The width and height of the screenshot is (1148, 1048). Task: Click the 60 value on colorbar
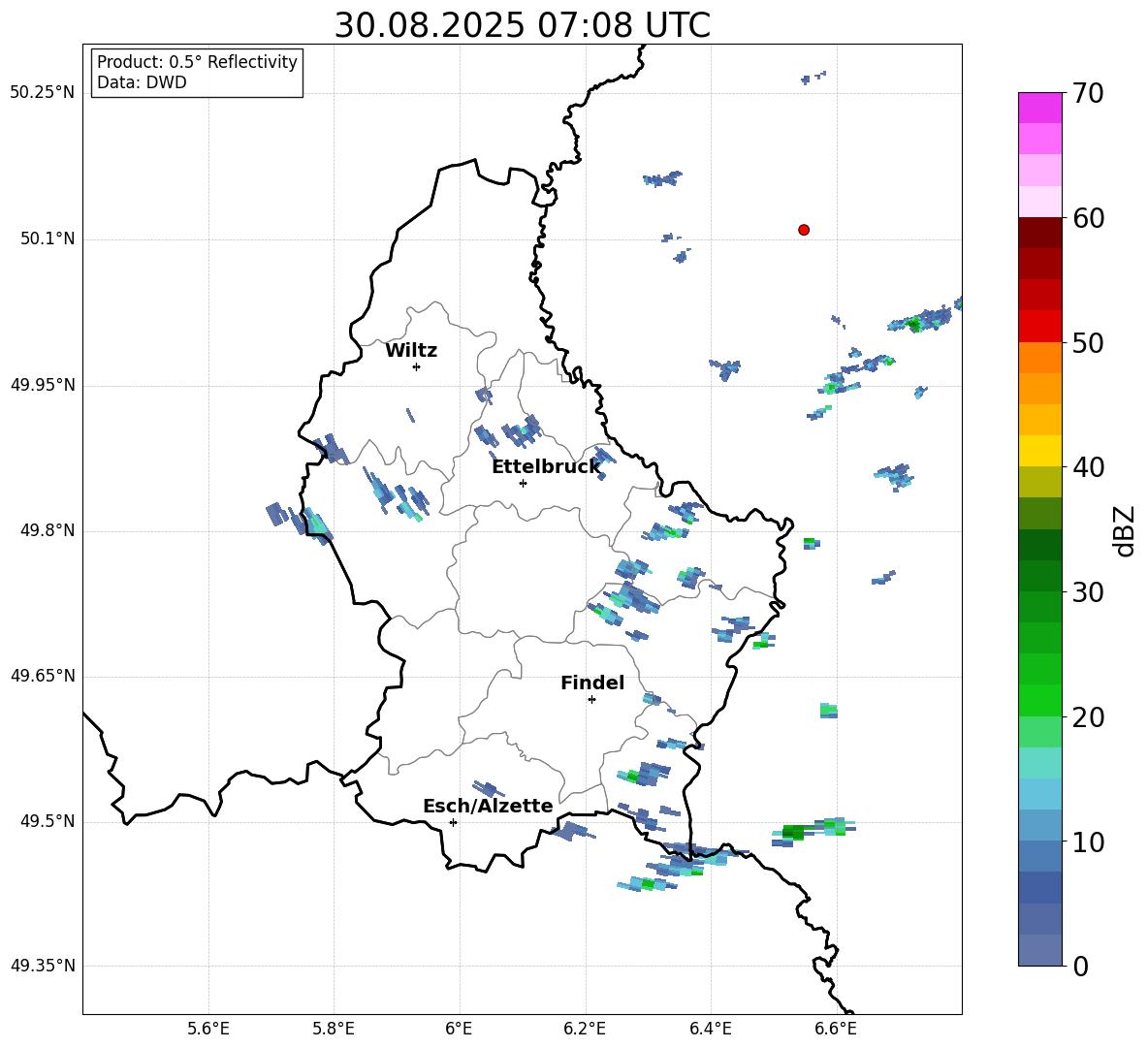tap(1088, 218)
